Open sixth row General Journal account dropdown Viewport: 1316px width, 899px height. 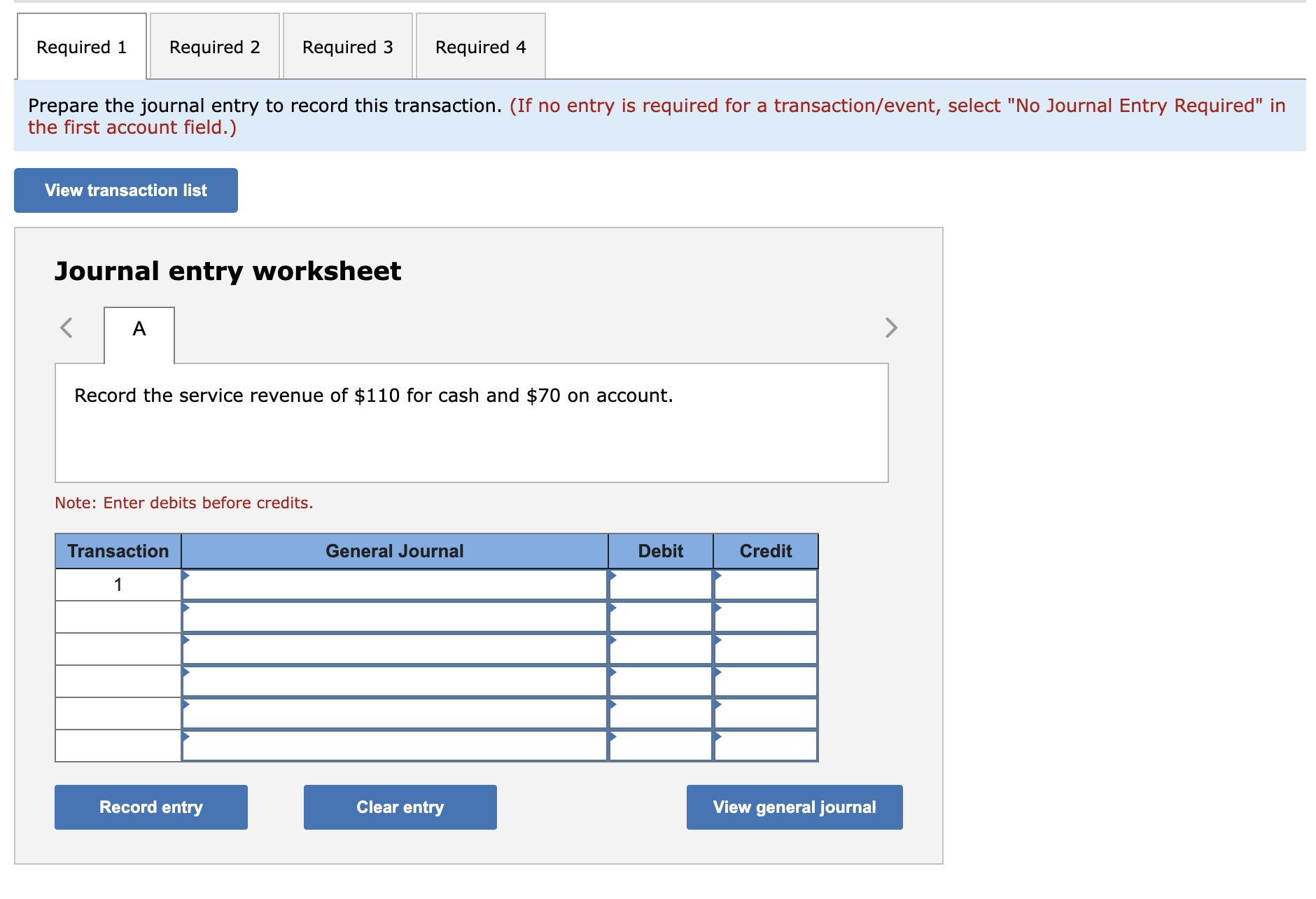(395, 746)
